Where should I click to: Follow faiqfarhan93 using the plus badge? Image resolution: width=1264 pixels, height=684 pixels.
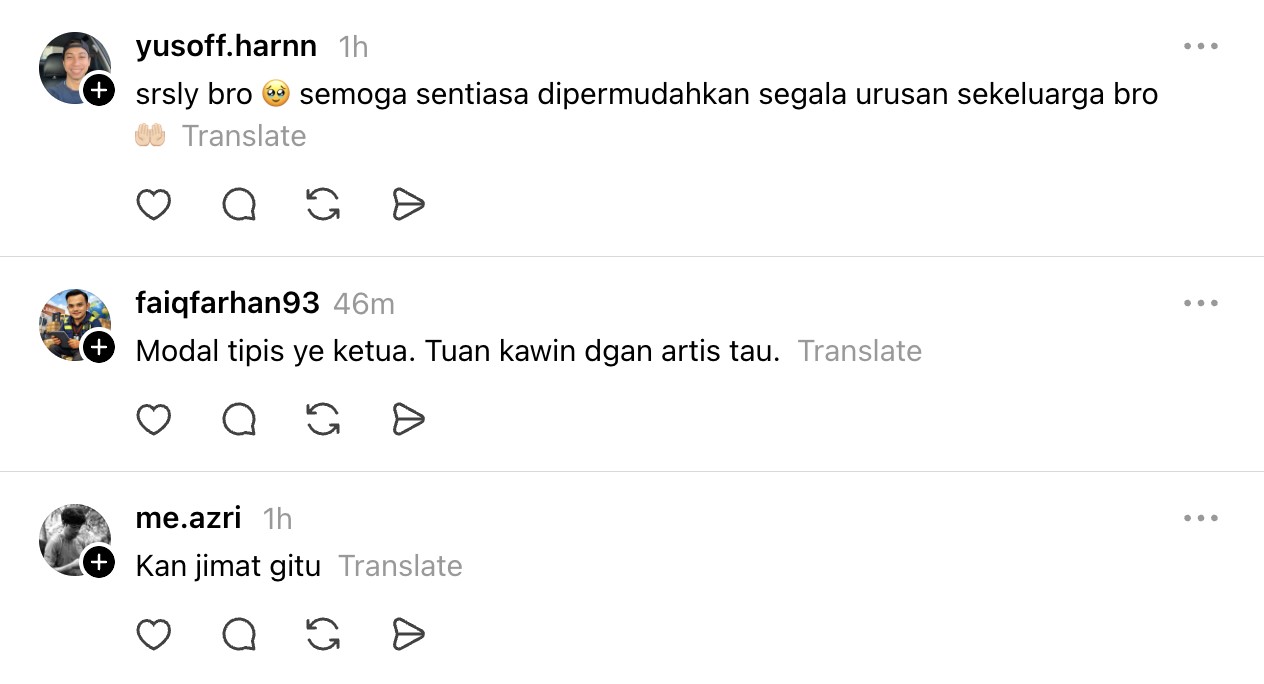[98, 348]
